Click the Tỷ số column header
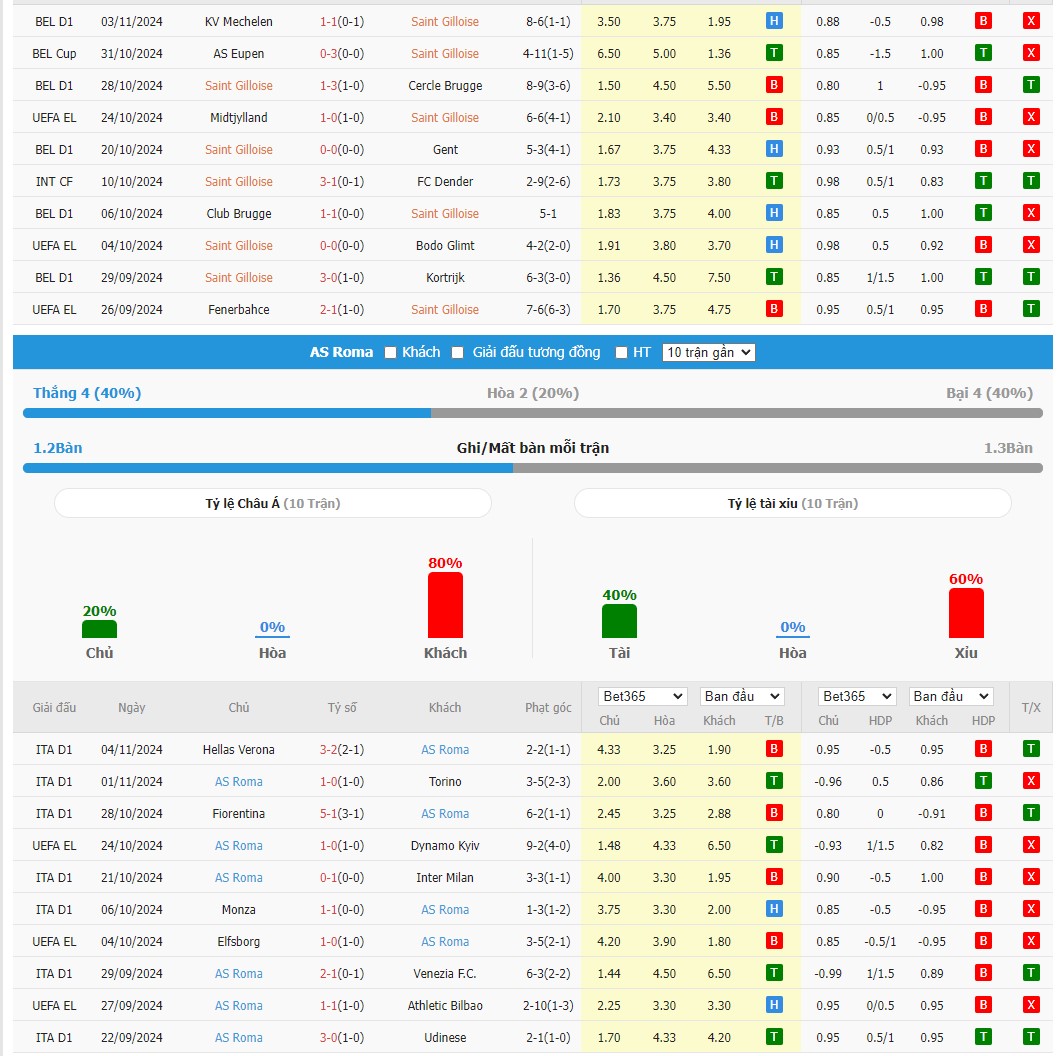 pyautogui.click(x=342, y=708)
